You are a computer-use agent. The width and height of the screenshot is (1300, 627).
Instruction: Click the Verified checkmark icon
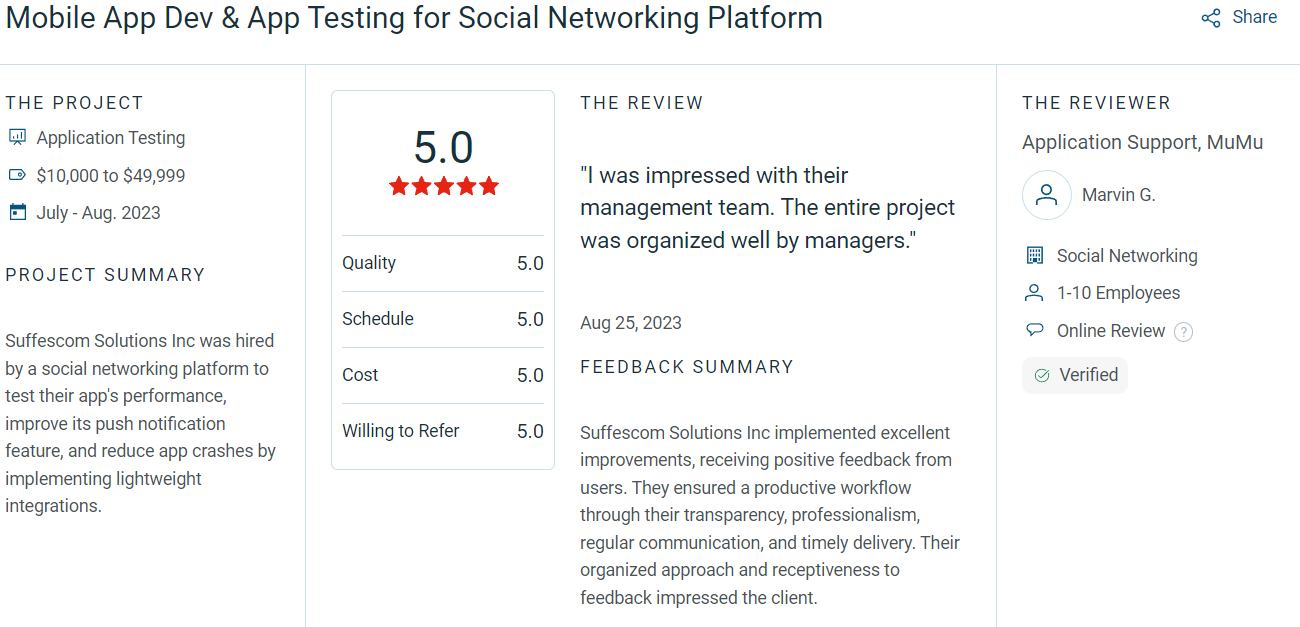coord(1042,375)
